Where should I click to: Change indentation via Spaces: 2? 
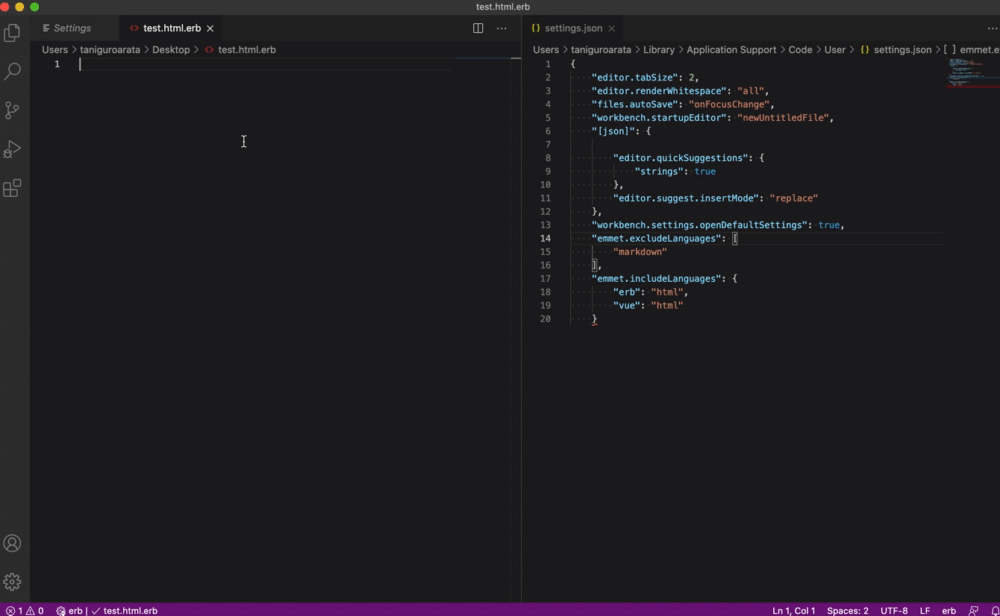[848, 610]
